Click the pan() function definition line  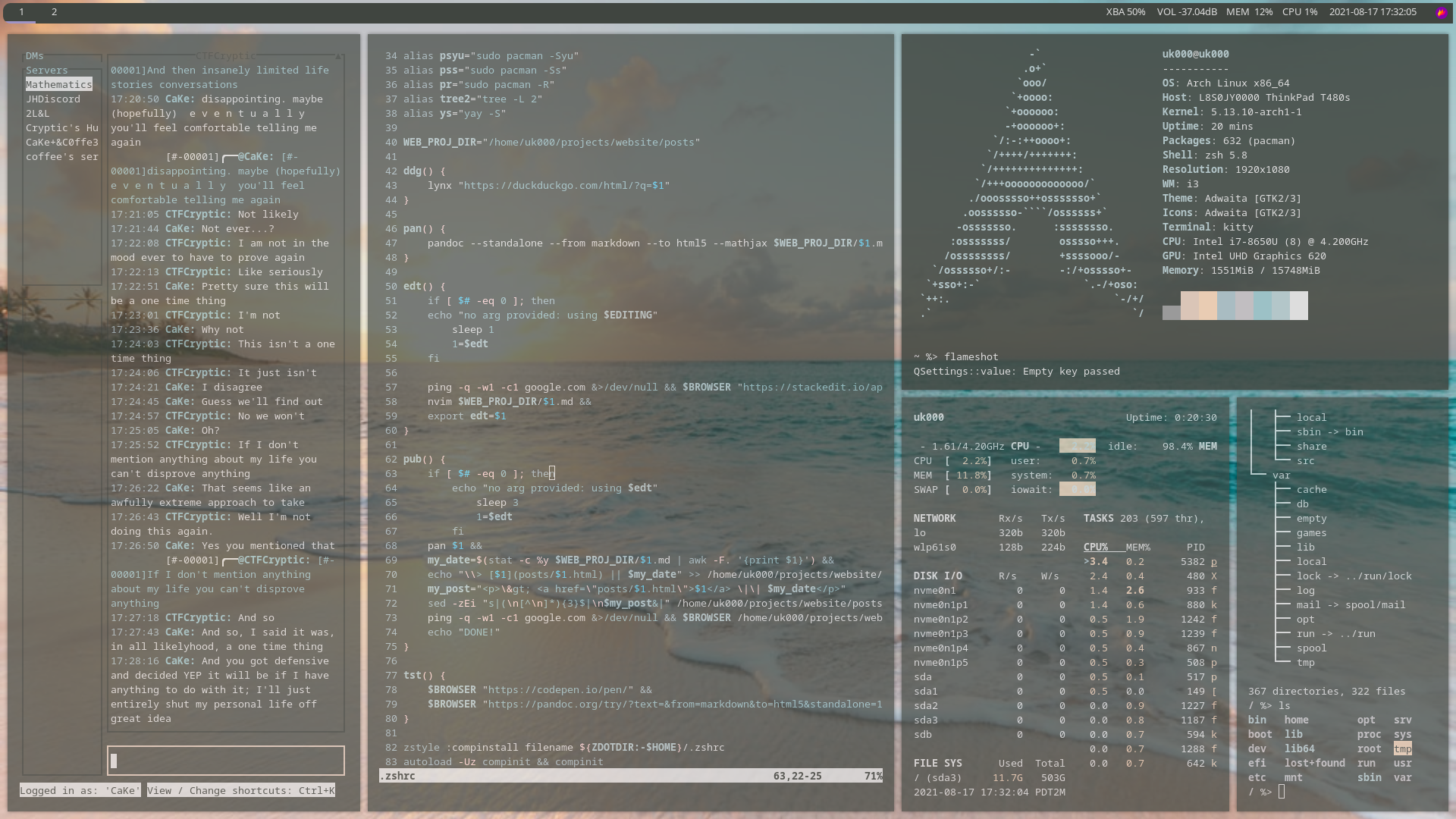click(425, 229)
